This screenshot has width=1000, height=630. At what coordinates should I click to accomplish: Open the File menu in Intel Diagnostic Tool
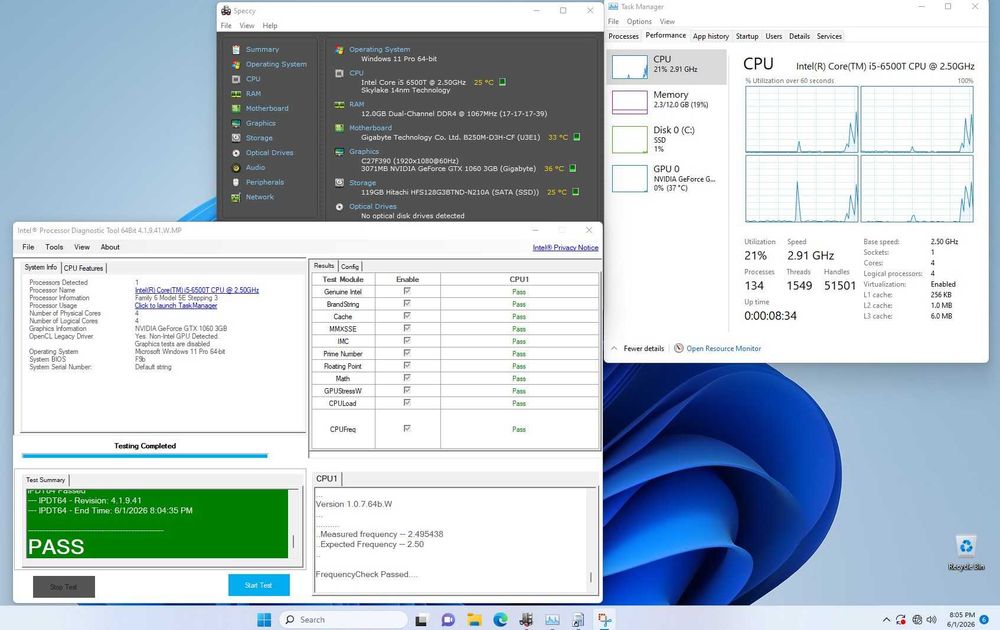tap(29, 247)
